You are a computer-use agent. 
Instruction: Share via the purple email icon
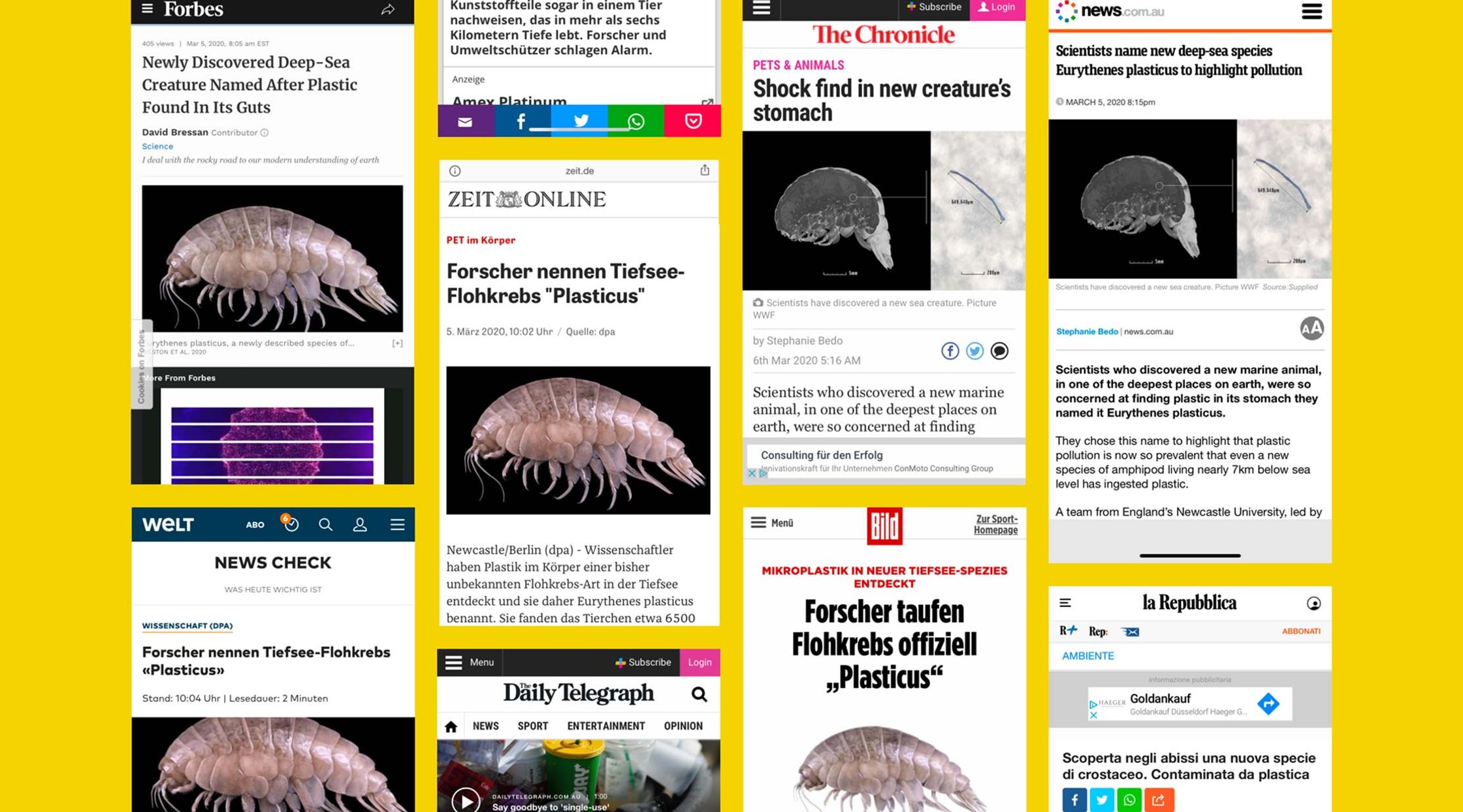[466, 121]
